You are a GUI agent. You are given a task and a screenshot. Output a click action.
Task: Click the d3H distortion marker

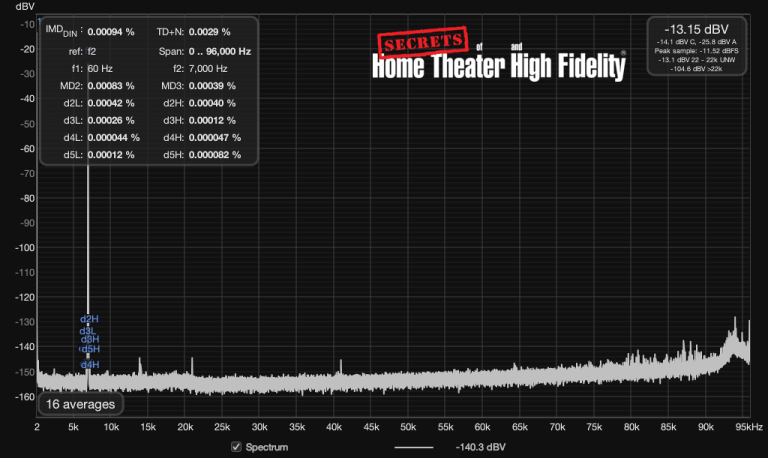(90, 340)
